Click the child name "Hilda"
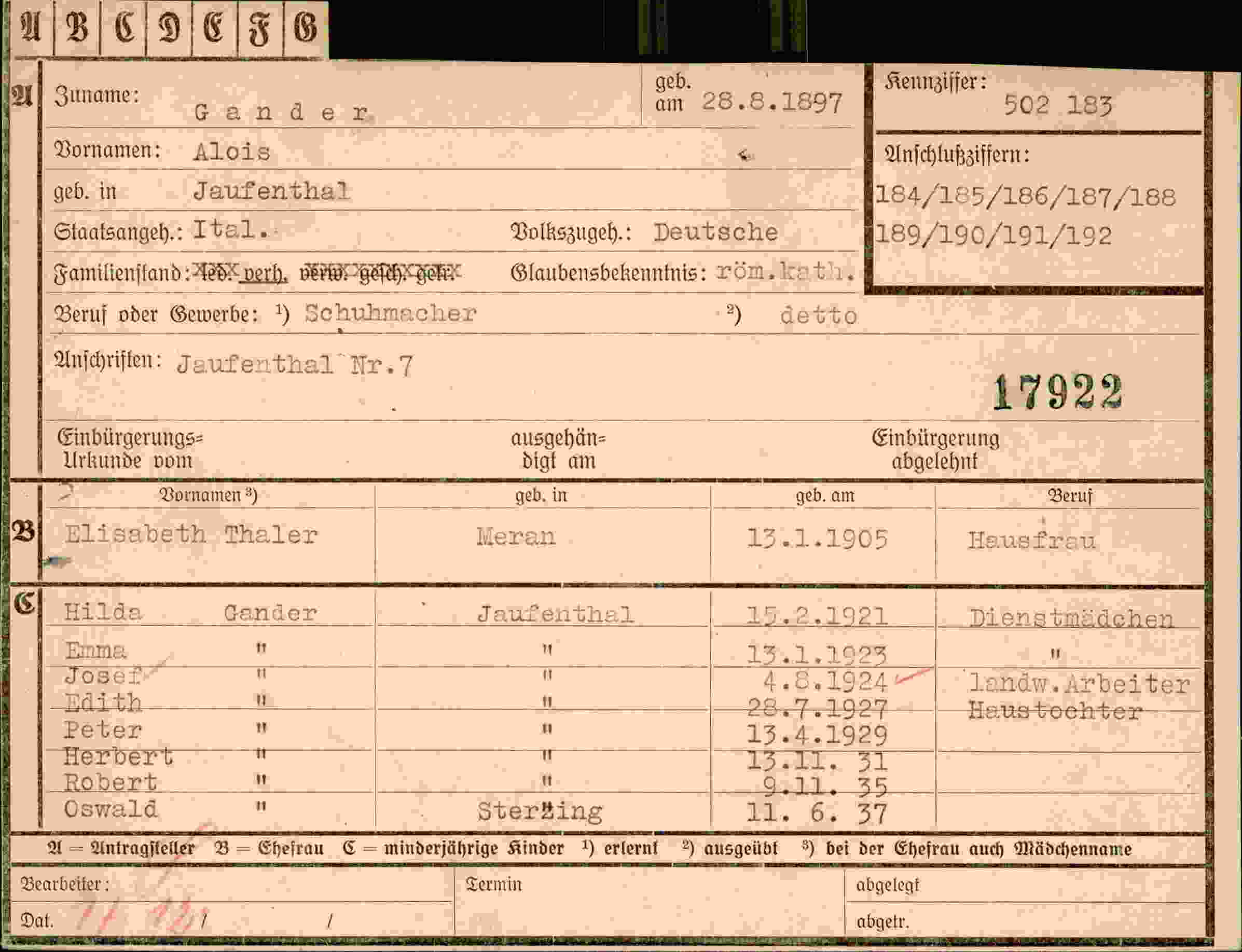The image size is (1242, 952). point(103,613)
